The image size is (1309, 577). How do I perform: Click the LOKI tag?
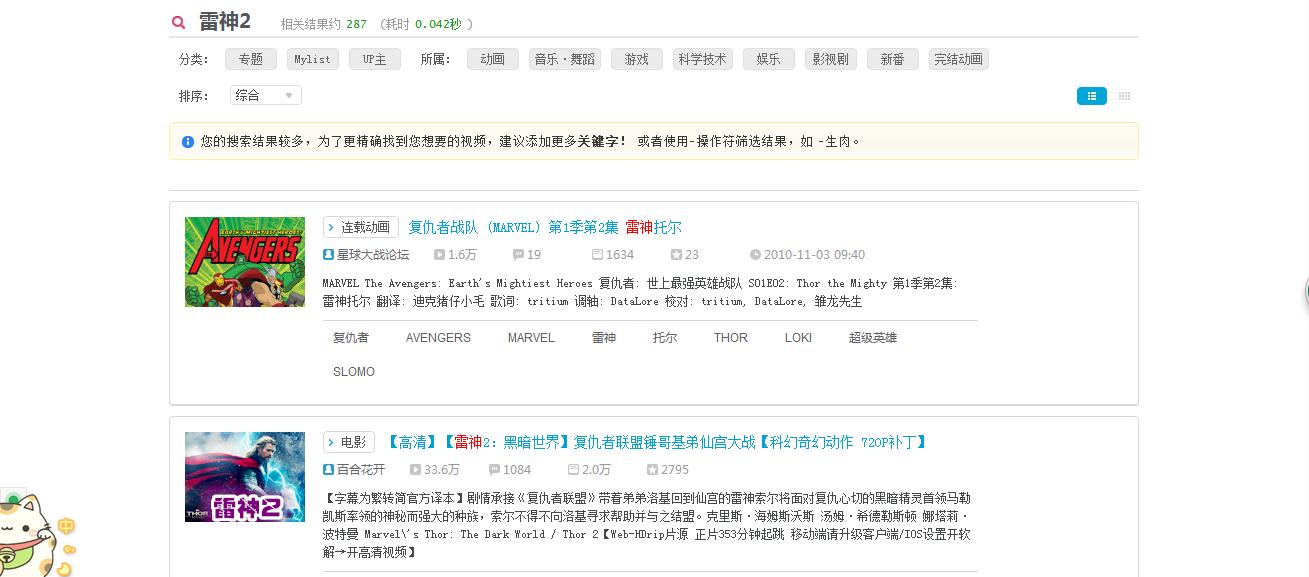pos(799,338)
